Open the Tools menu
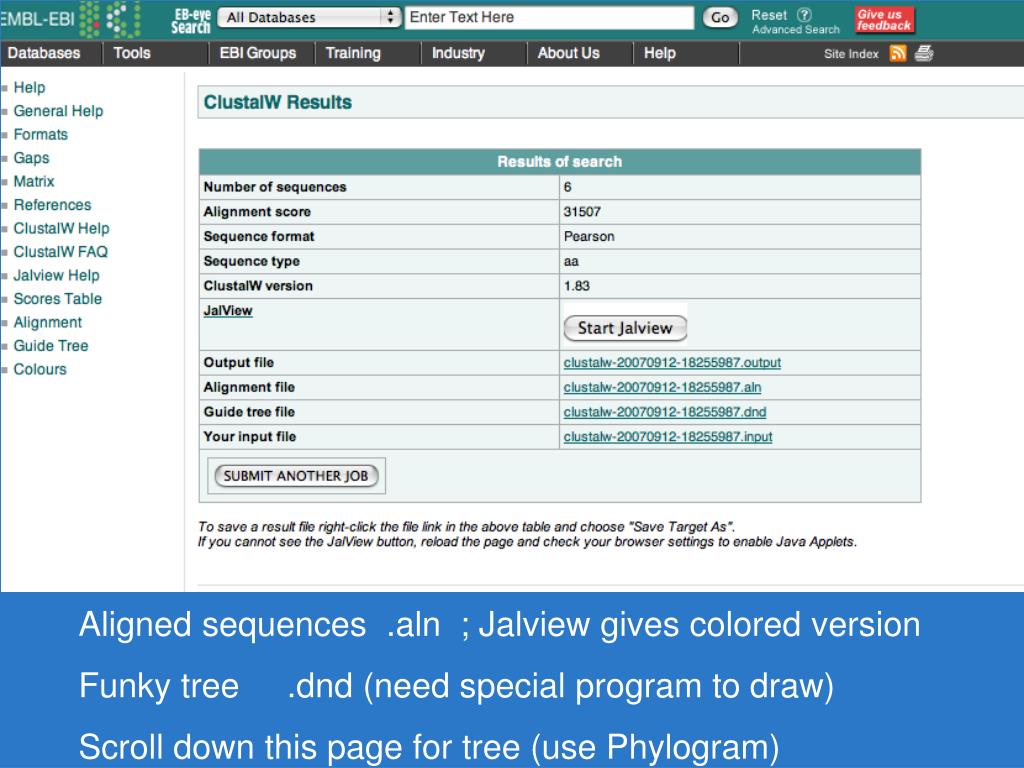Screen dimensions: 1024x768 [132, 54]
